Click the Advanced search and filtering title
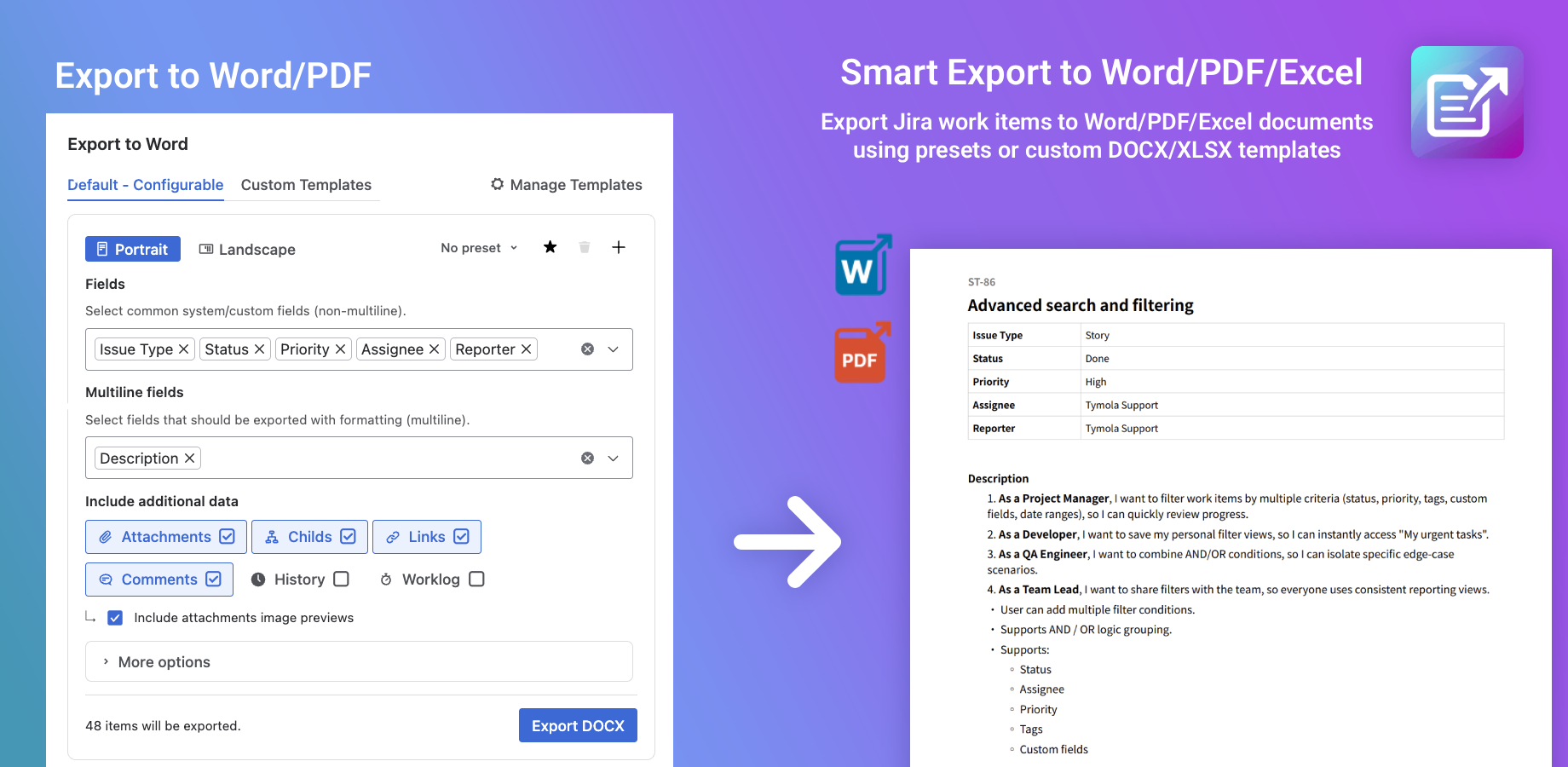The width and height of the screenshot is (1568, 767). [x=1081, y=305]
